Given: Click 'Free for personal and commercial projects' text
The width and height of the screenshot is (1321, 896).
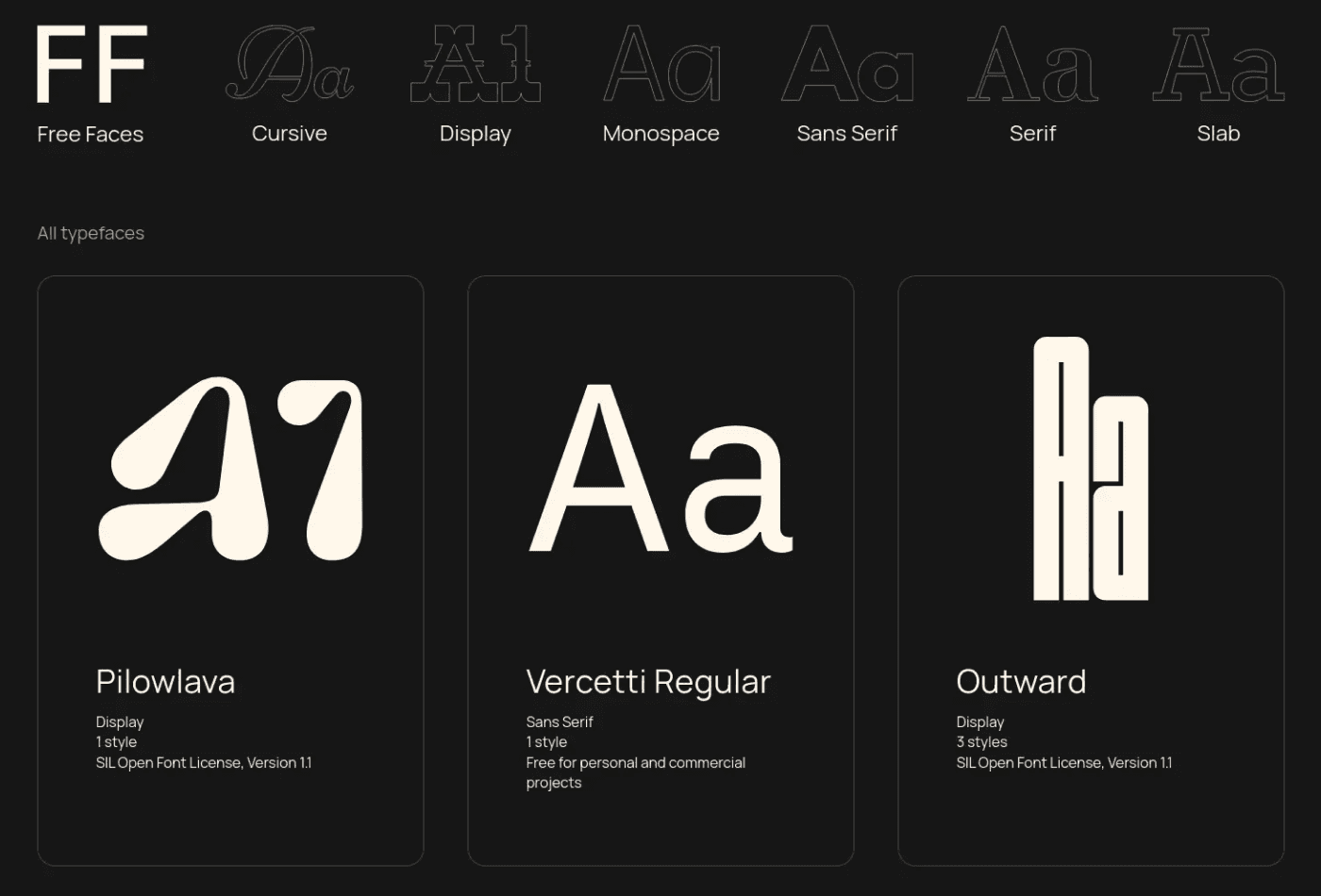Looking at the screenshot, I should 636,772.
